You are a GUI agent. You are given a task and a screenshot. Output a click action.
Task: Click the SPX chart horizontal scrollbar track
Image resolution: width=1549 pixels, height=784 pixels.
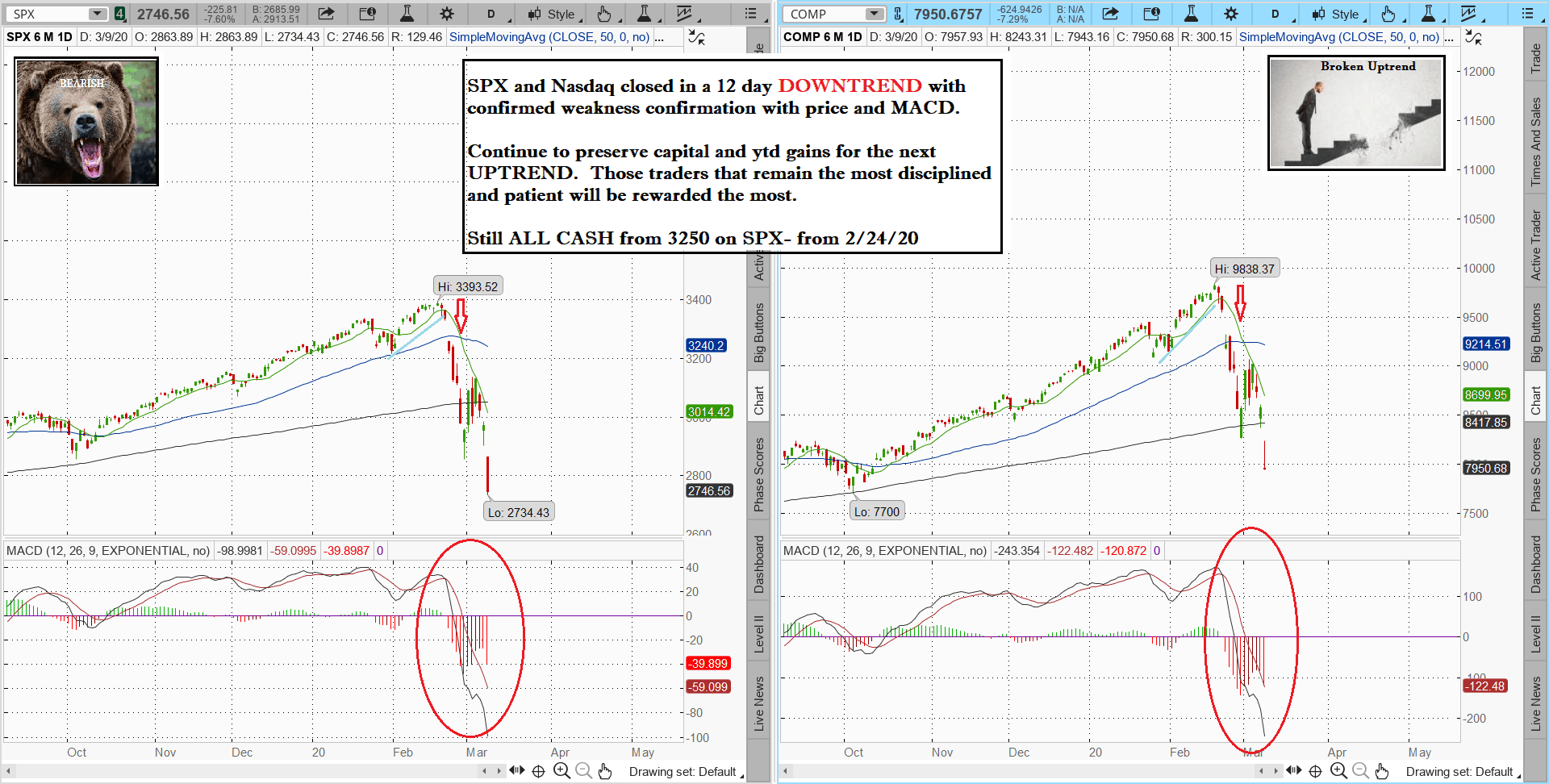(x=242, y=771)
